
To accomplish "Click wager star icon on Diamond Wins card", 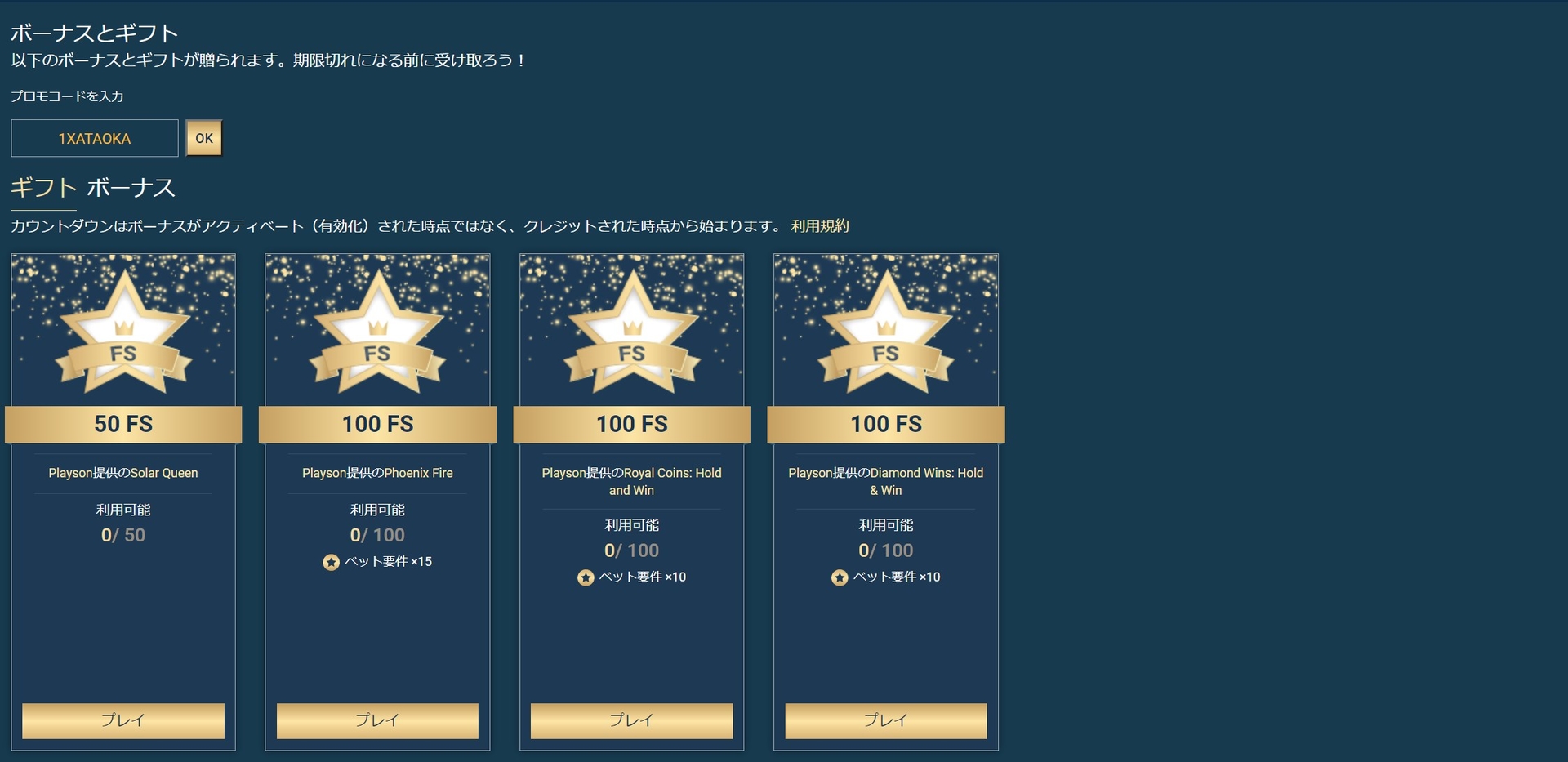I will pos(840,577).
